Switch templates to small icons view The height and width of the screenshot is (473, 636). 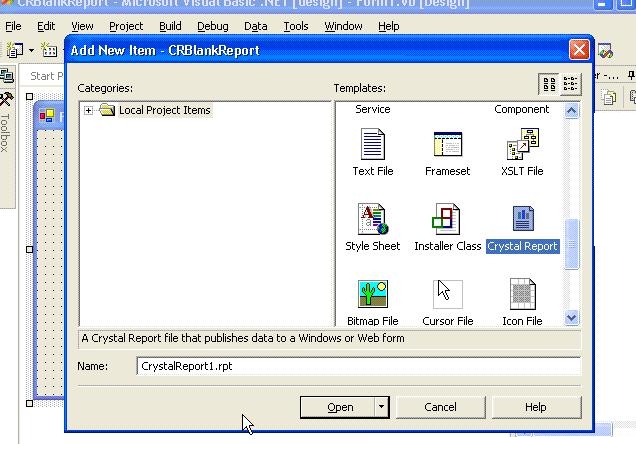tap(570, 84)
